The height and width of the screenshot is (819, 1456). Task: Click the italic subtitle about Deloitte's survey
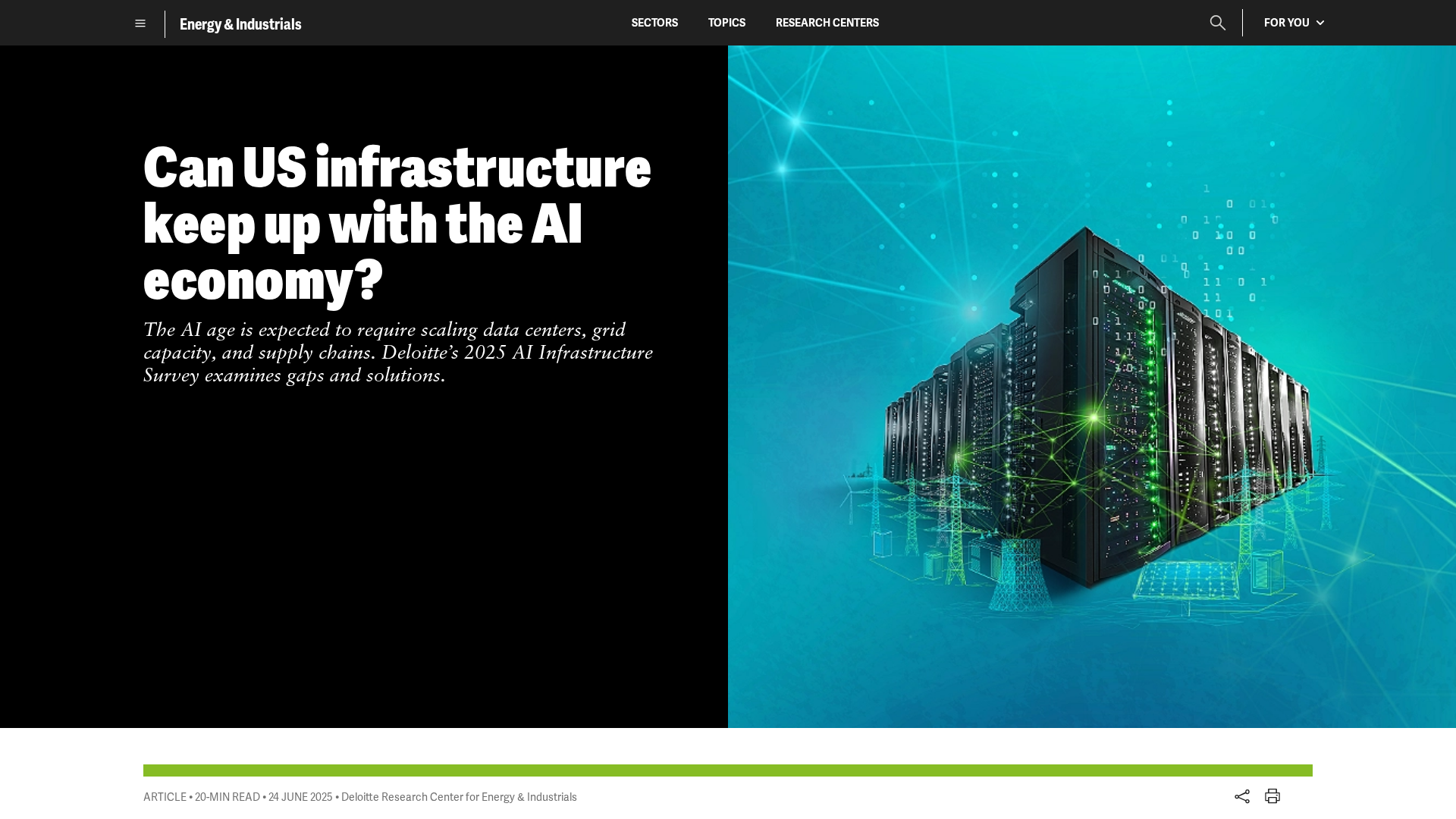[397, 353]
